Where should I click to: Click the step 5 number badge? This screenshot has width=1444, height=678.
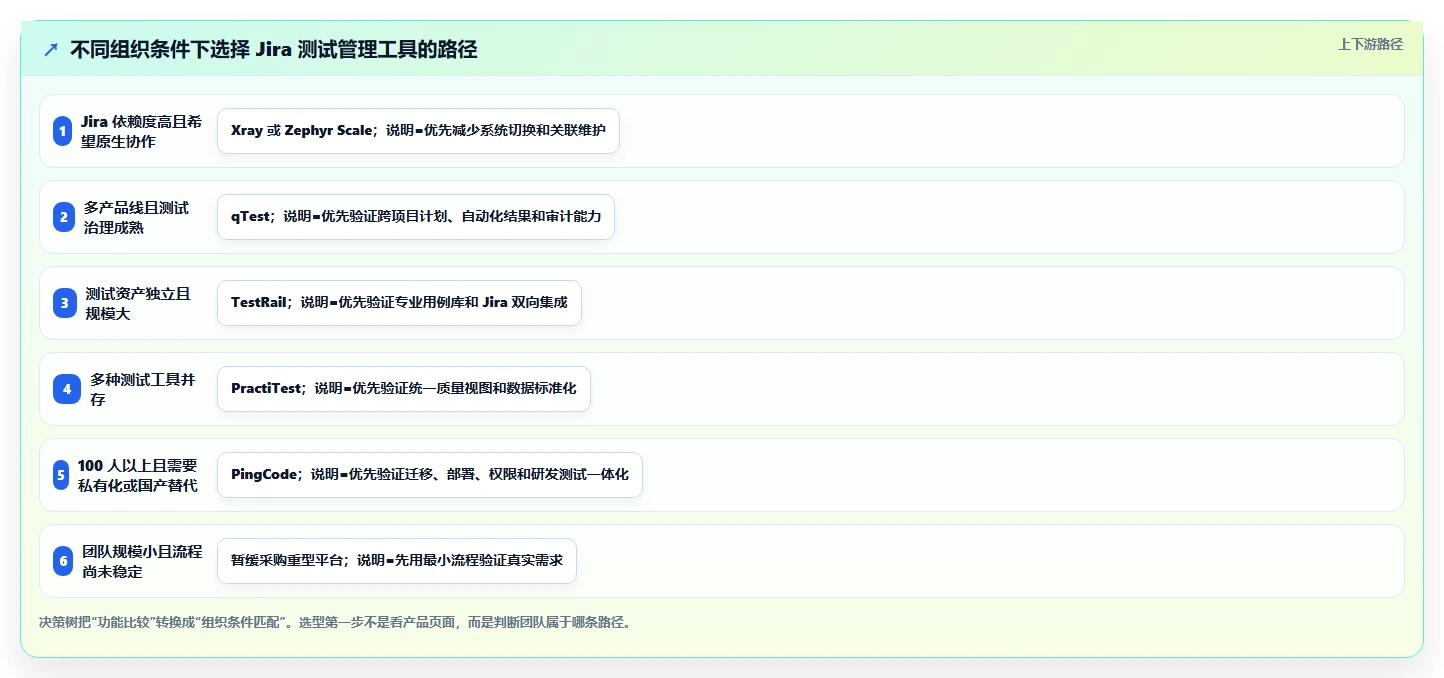click(60, 475)
